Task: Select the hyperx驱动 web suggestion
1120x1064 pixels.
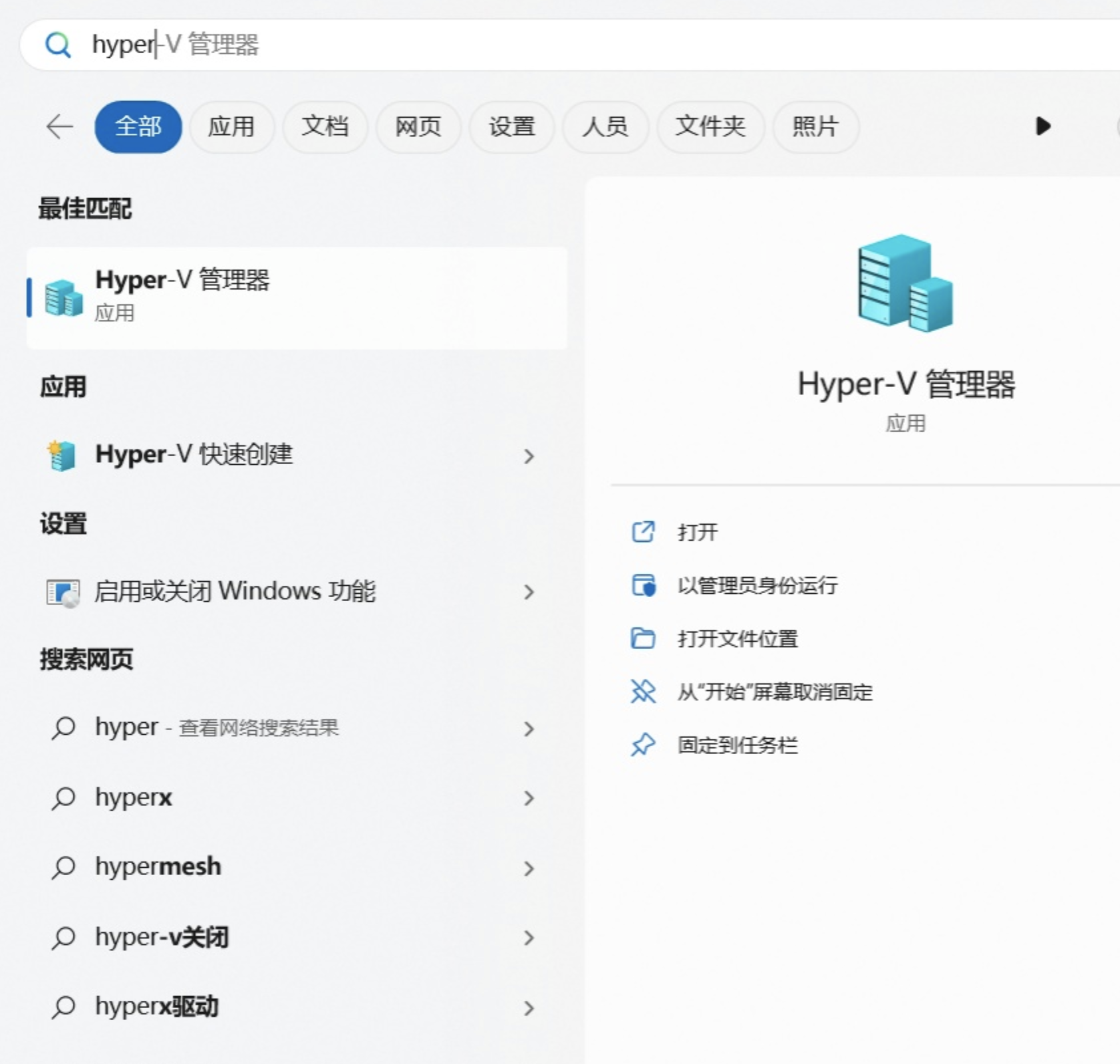Action: tap(297, 1007)
